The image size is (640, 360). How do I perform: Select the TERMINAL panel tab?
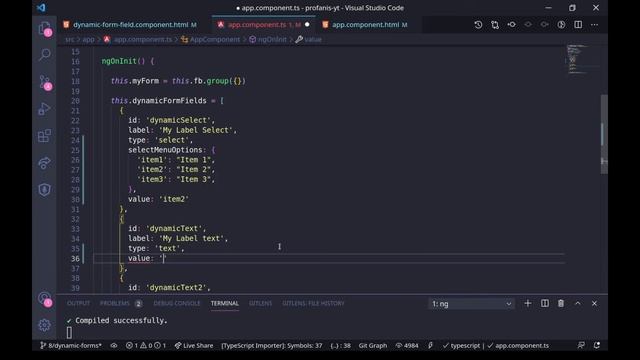(224, 303)
